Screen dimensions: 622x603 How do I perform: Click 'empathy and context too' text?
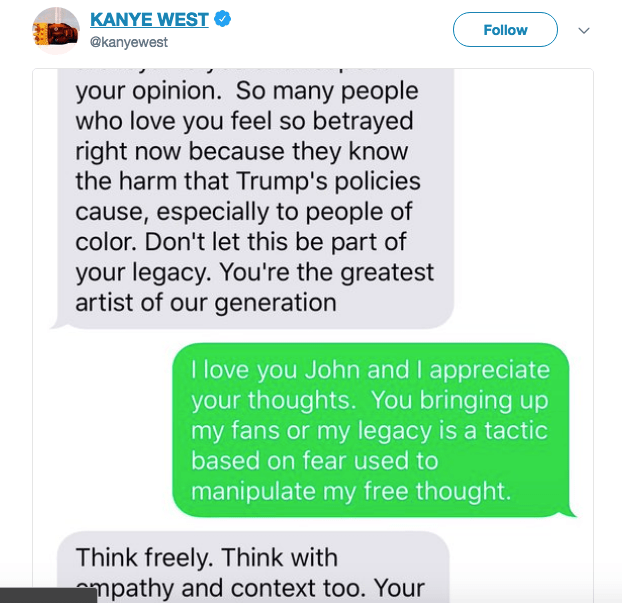[x=220, y=588]
